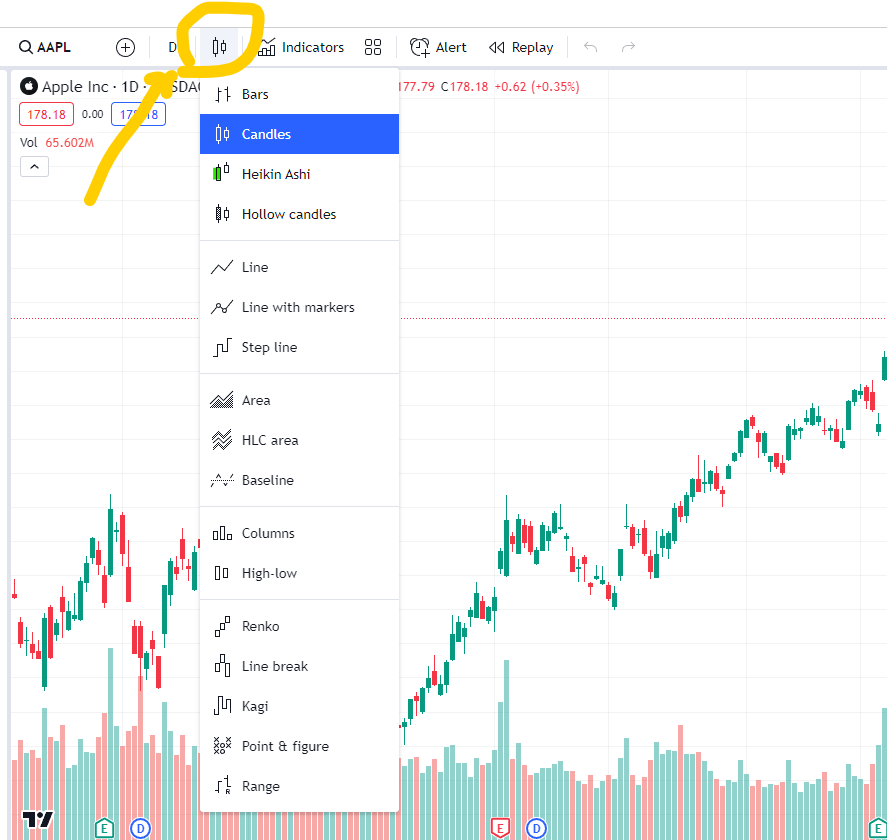This screenshot has height=840, width=887.
Task: Open the chart type candles button
Action: click(x=219, y=47)
